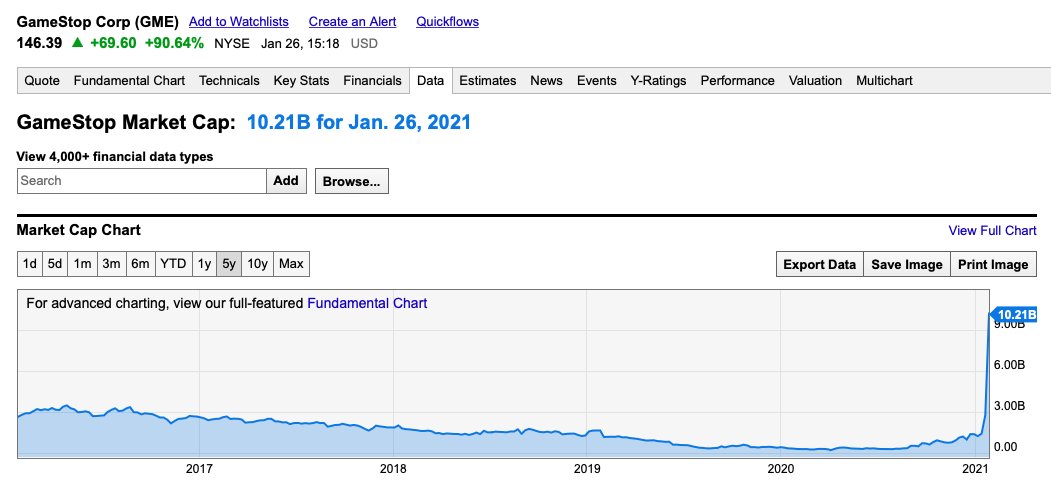Select the Technicals tab
Viewport: 1051px width, 488px height.
click(x=229, y=80)
